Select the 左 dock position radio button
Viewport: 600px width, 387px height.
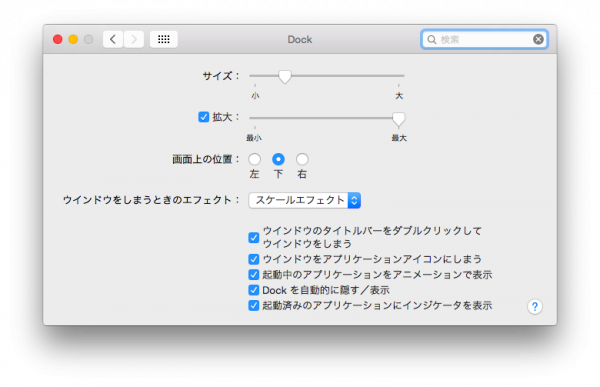click(254, 159)
